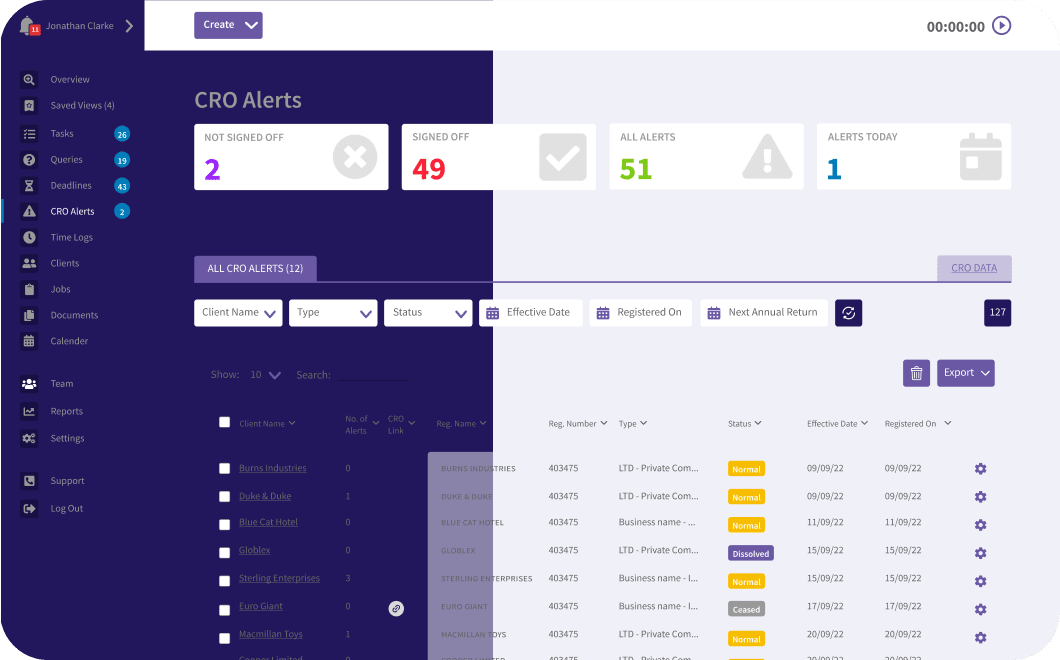This screenshot has width=1060, height=660.
Task: Open the Create dropdown button
Action: (x=228, y=25)
